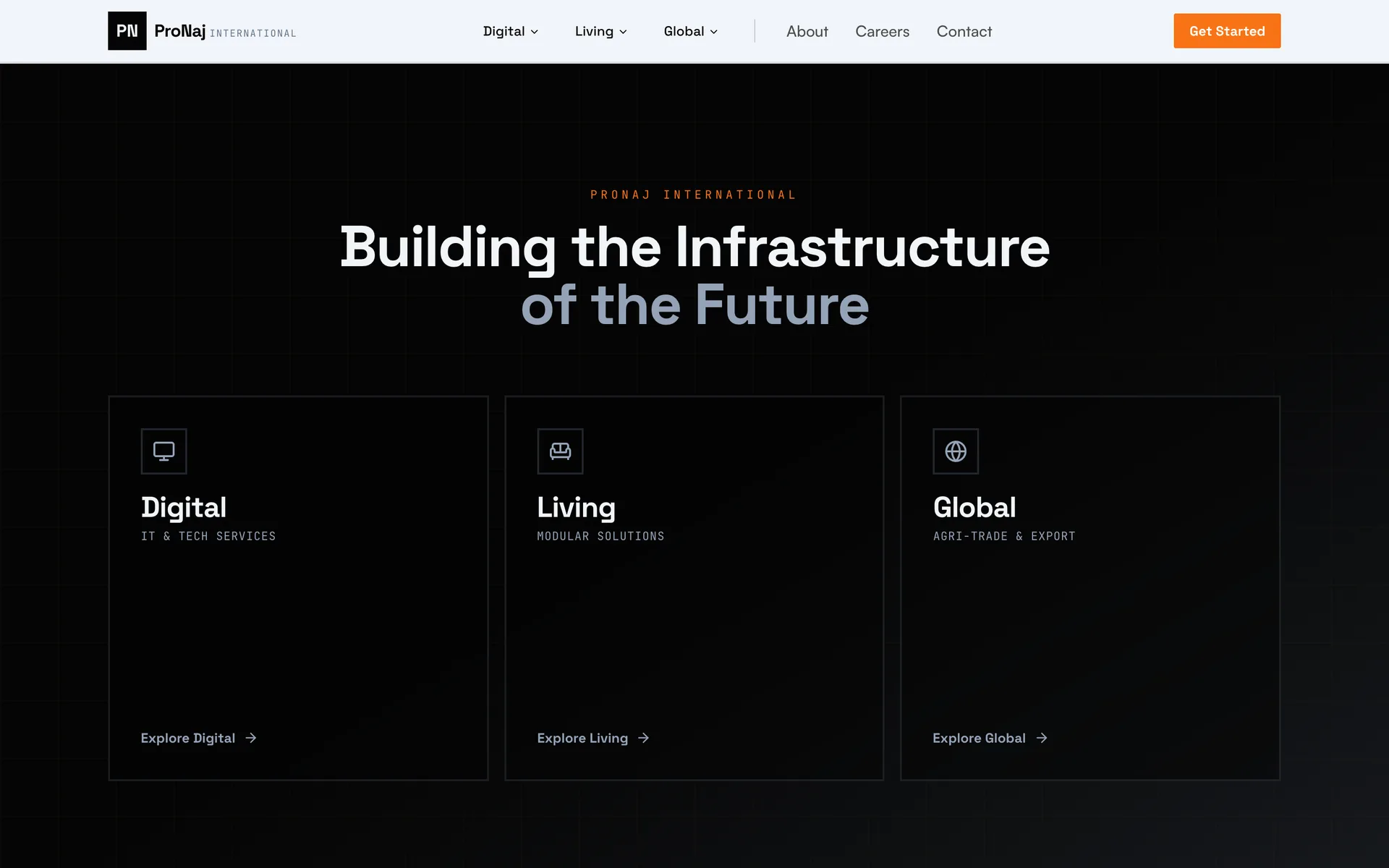Screen dimensions: 1389x868
Task: Click the Get Started button
Action: coord(1227,31)
